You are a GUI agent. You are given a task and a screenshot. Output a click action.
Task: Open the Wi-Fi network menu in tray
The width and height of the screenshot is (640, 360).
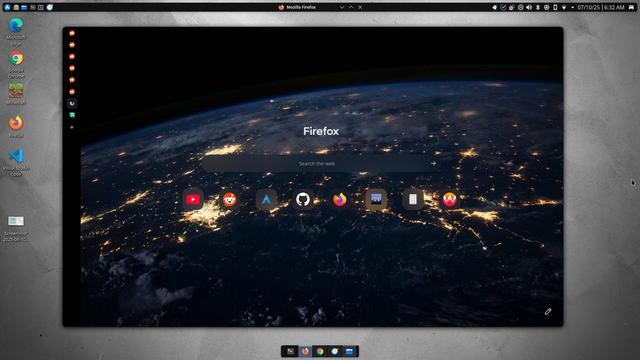click(564, 7)
